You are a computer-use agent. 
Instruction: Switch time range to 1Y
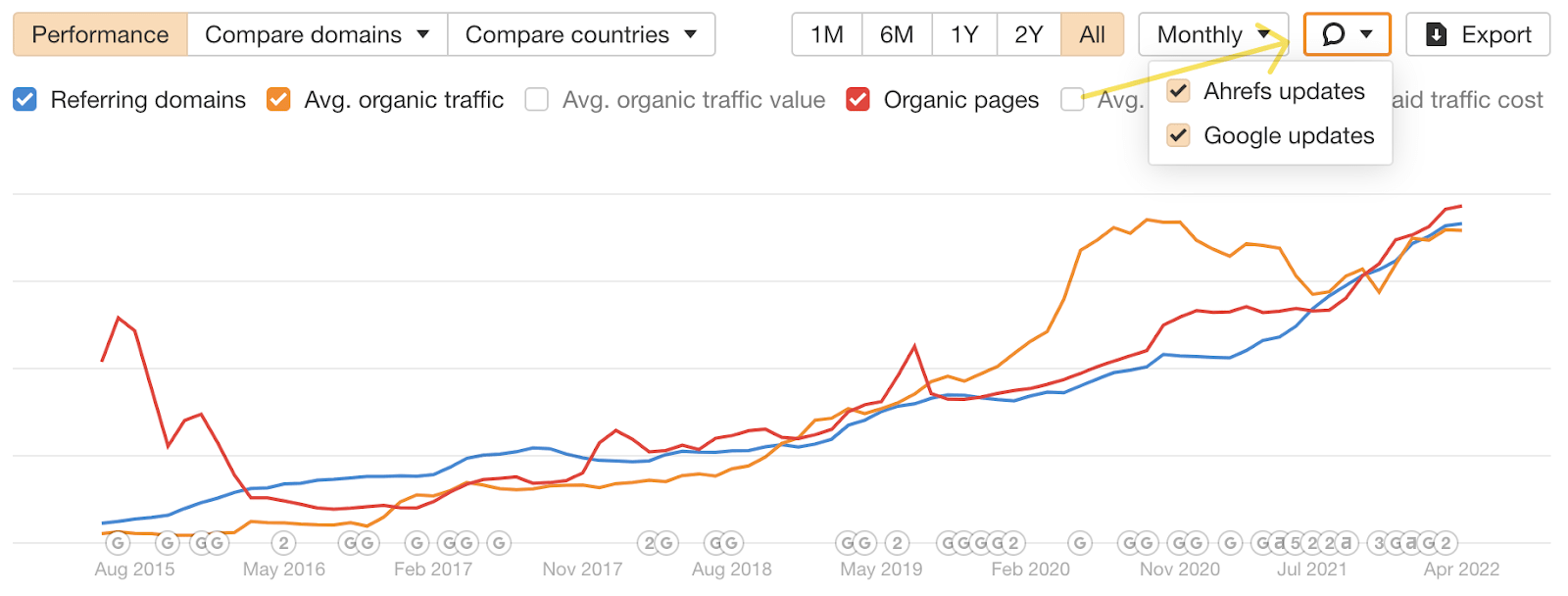(964, 35)
